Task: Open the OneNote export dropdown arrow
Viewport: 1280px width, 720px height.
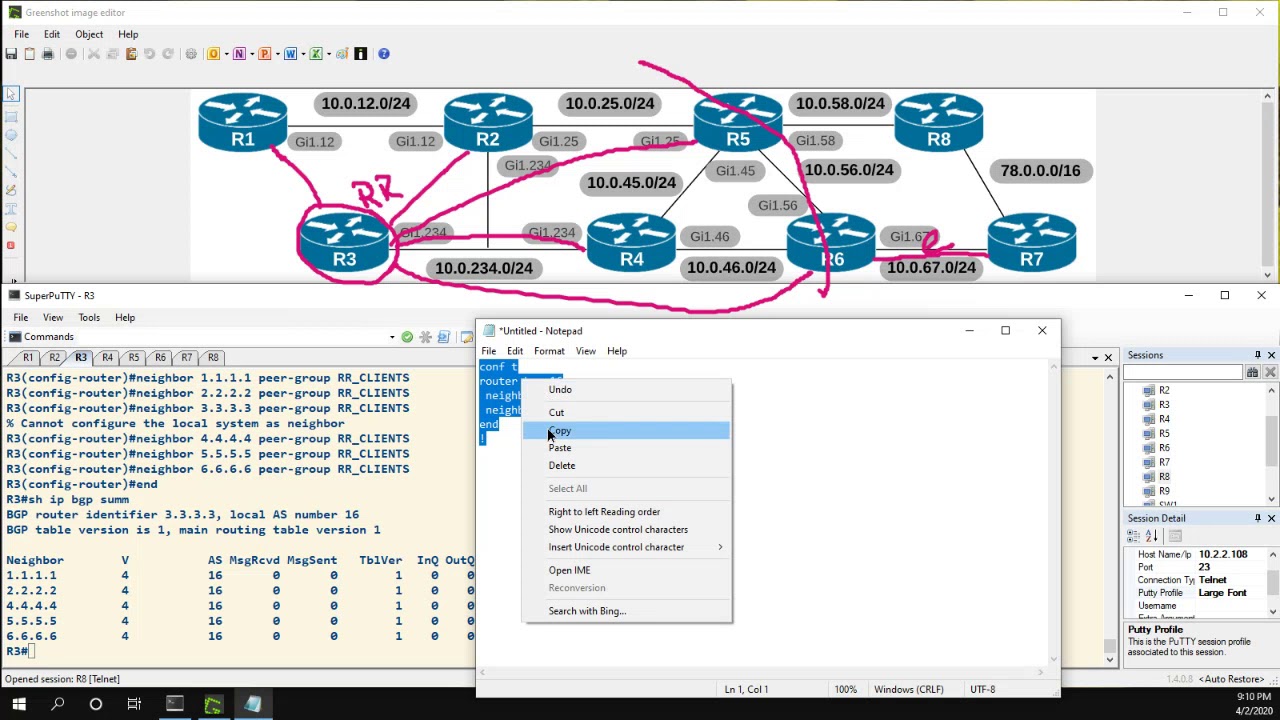Action: point(250,54)
